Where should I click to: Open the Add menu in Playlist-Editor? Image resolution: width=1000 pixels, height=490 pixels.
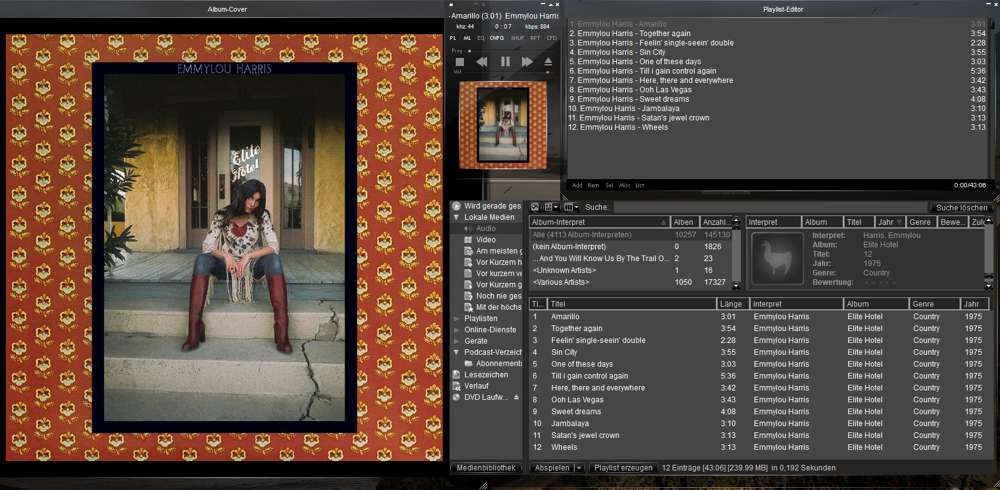(577, 185)
